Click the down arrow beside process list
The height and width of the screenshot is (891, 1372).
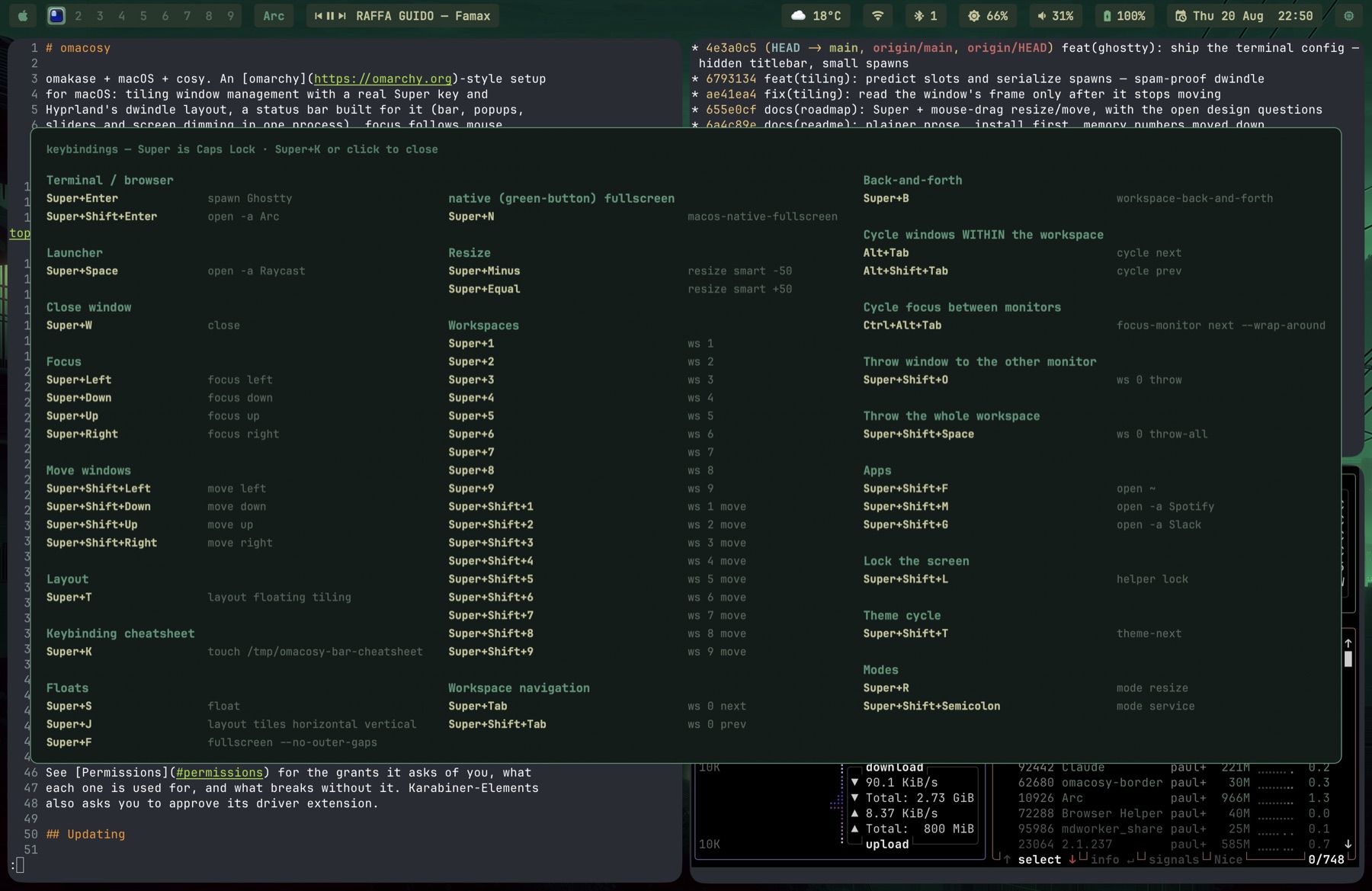1348,844
